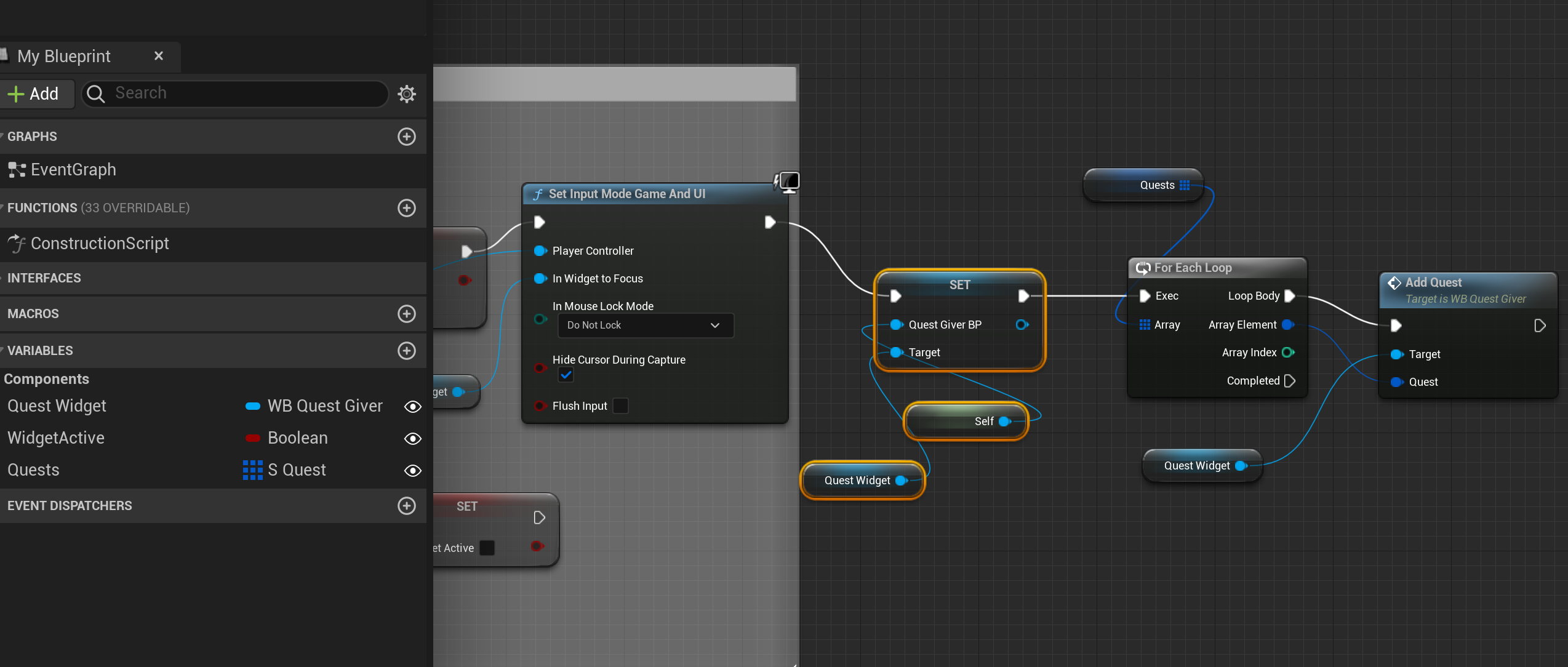Click plus icon beside Functions header
Image resolution: width=1568 pixels, height=667 pixels.
pos(407,208)
